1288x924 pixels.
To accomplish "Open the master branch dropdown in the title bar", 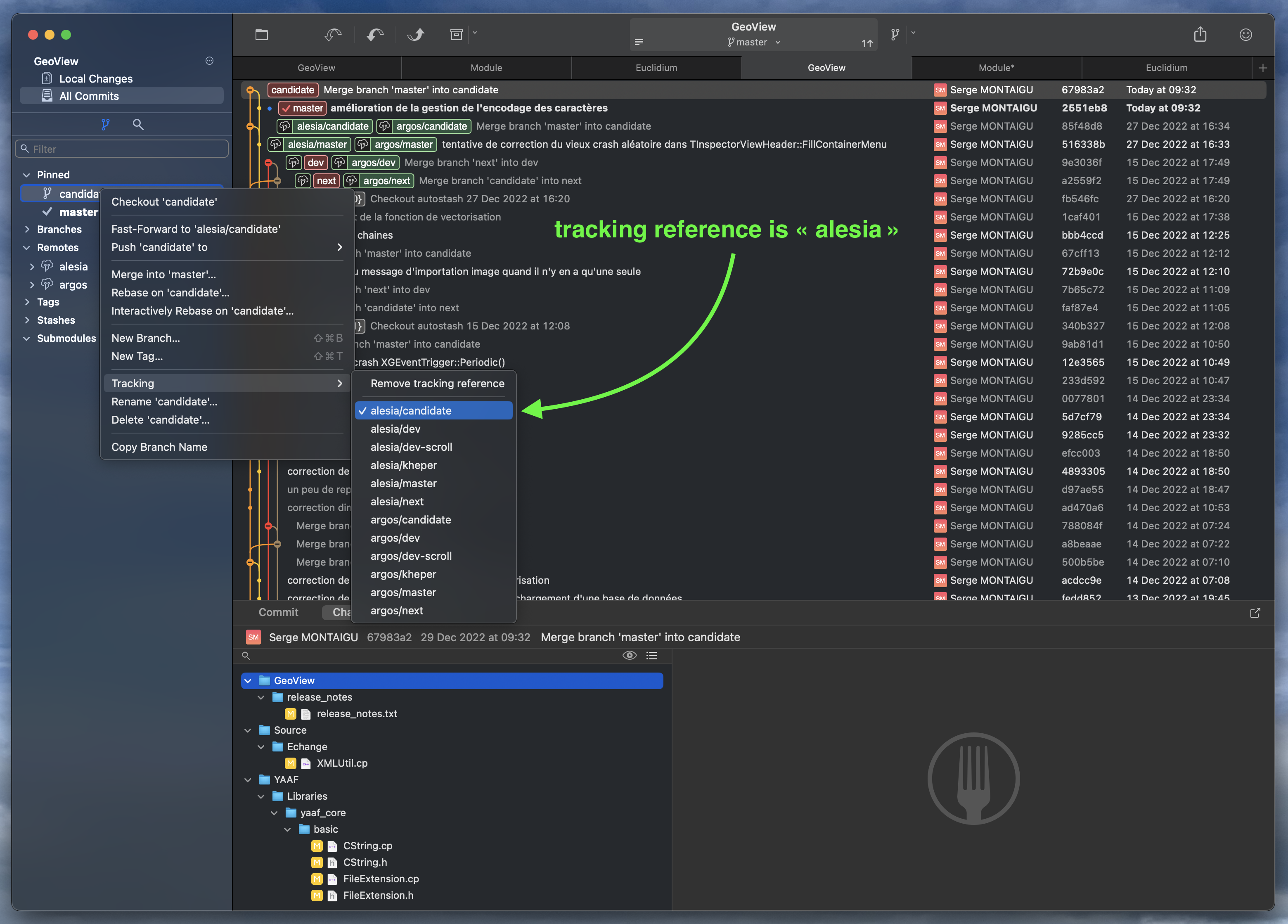I will click(x=778, y=42).
